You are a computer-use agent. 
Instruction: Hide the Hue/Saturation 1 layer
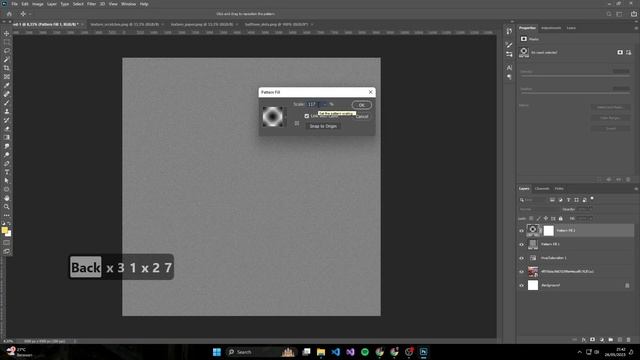click(521, 258)
